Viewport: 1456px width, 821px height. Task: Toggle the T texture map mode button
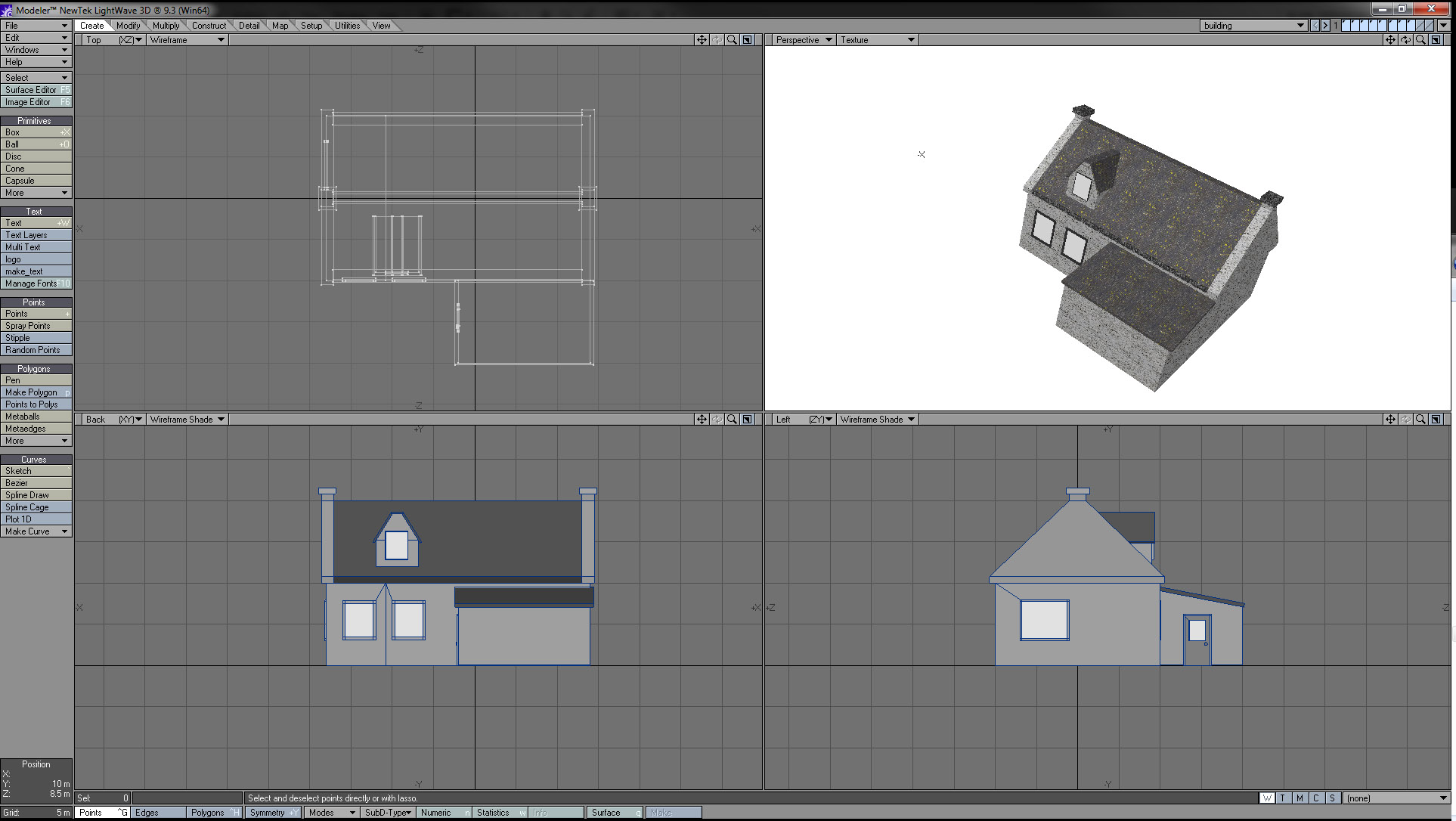click(x=1283, y=798)
